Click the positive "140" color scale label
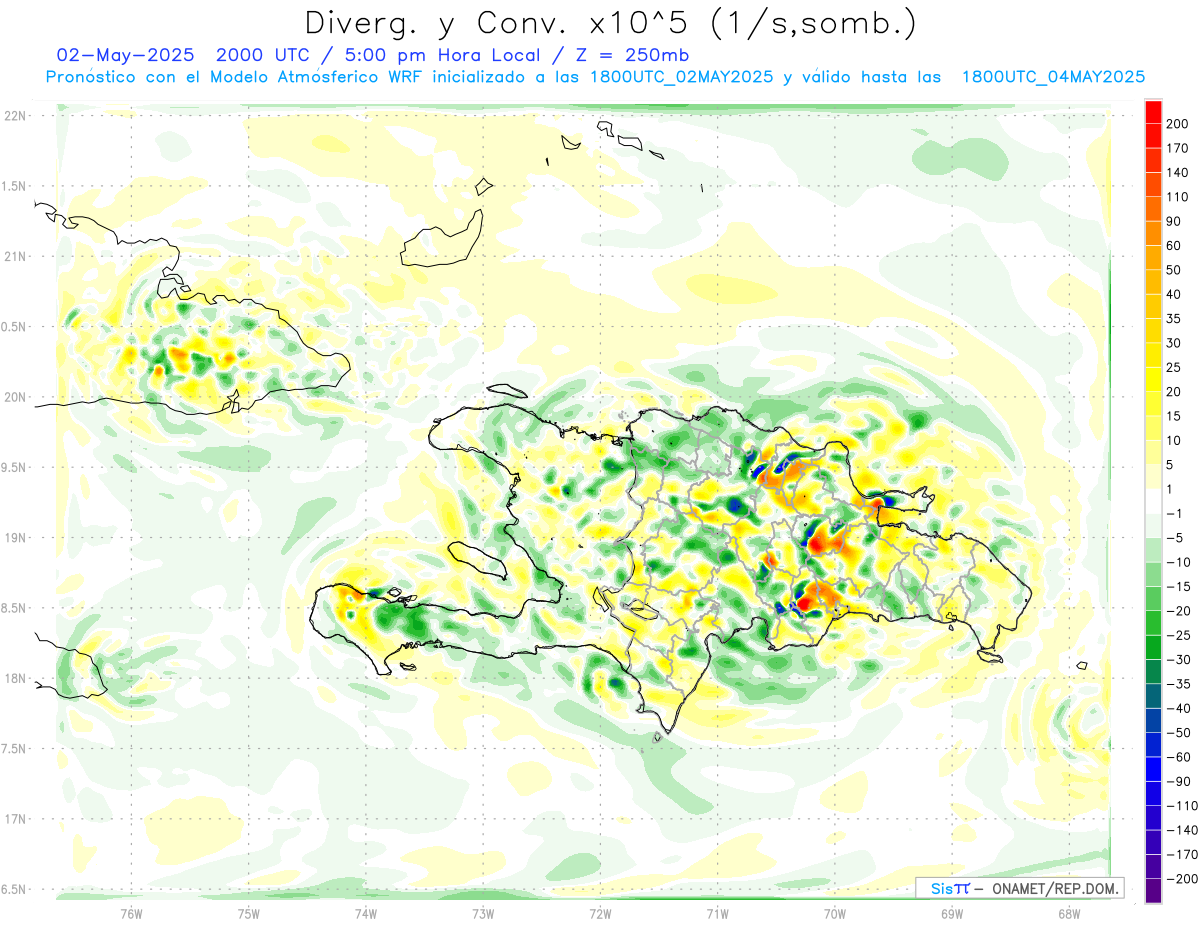This screenshot has width=1200, height=927. [x=1177, y=172]
